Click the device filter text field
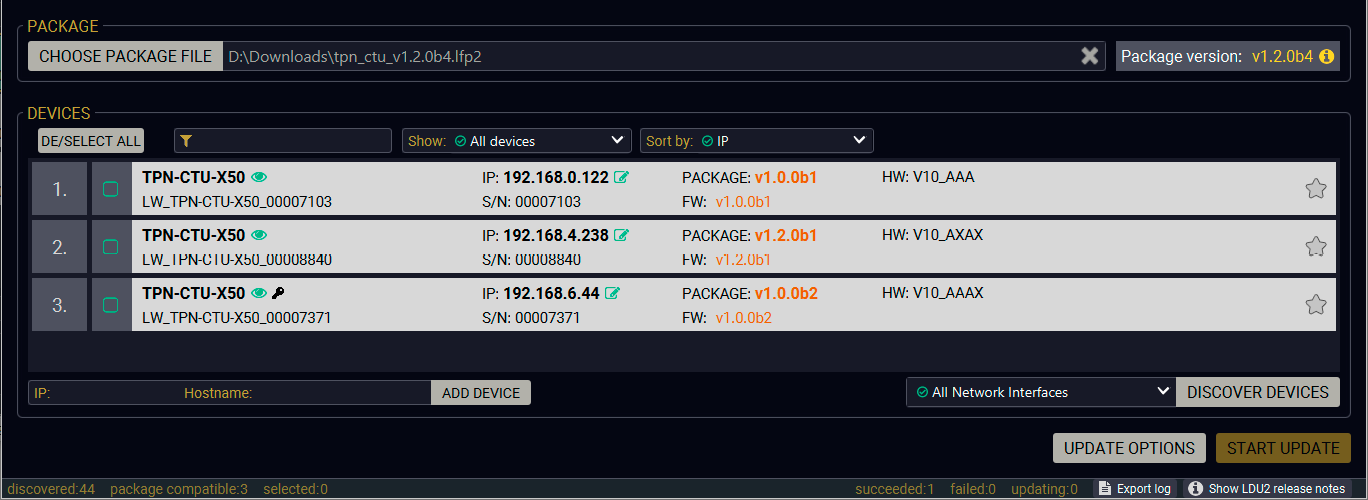 [x=283, y=141]
